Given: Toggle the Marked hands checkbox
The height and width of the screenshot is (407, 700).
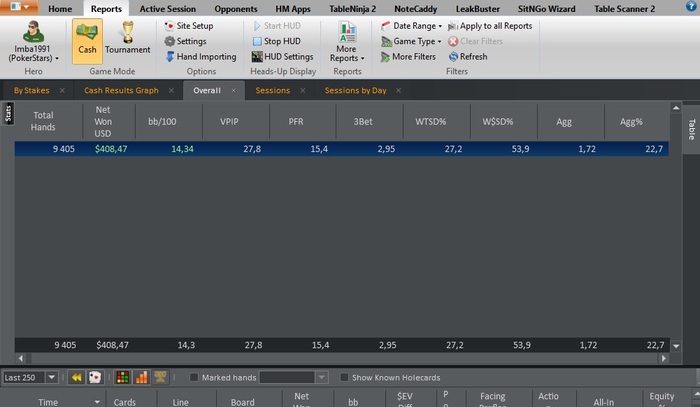Looking at the screenshot, I should tap(194, 378).
